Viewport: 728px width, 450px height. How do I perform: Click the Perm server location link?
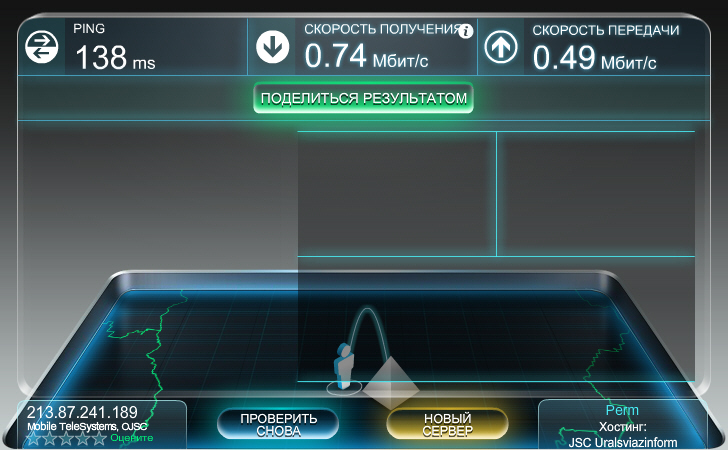coord(622,410)
